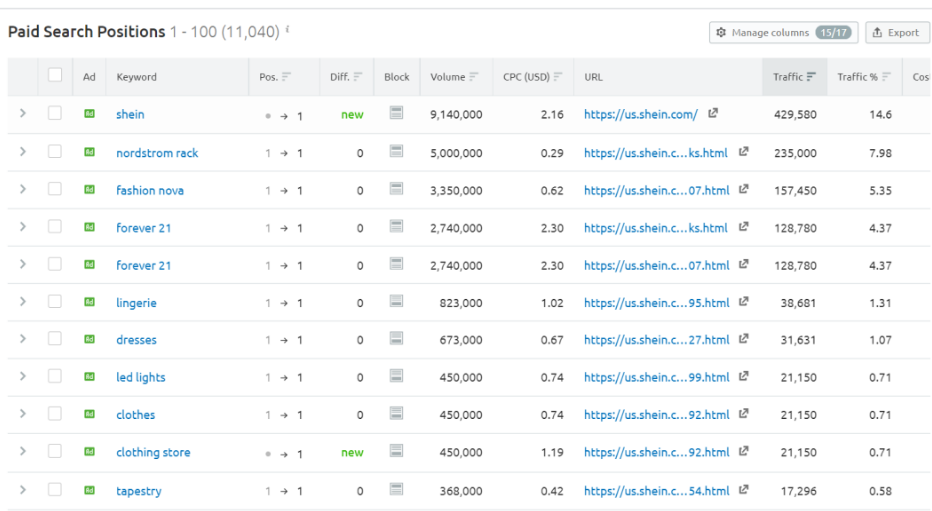Click the SERP block icon for led lights

coord(397,377)
